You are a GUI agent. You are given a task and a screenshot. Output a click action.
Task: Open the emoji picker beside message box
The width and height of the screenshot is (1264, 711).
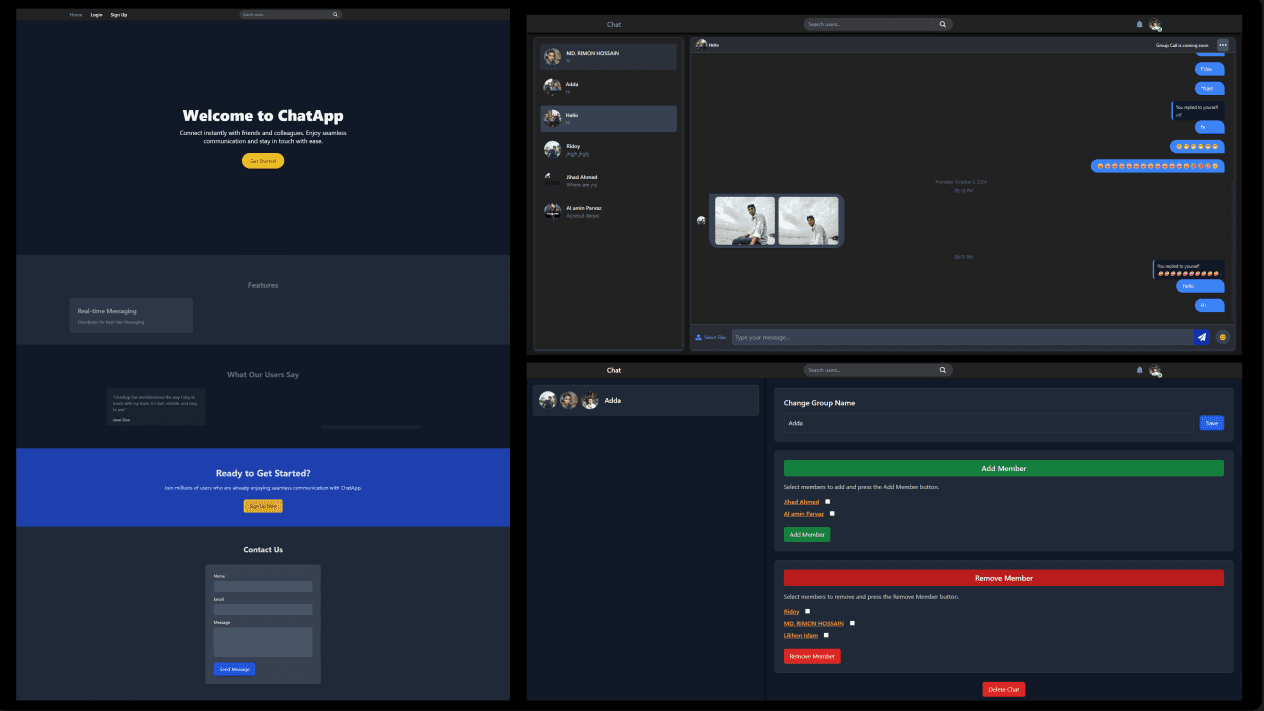pyautogui.click(x=1222, y=337)
